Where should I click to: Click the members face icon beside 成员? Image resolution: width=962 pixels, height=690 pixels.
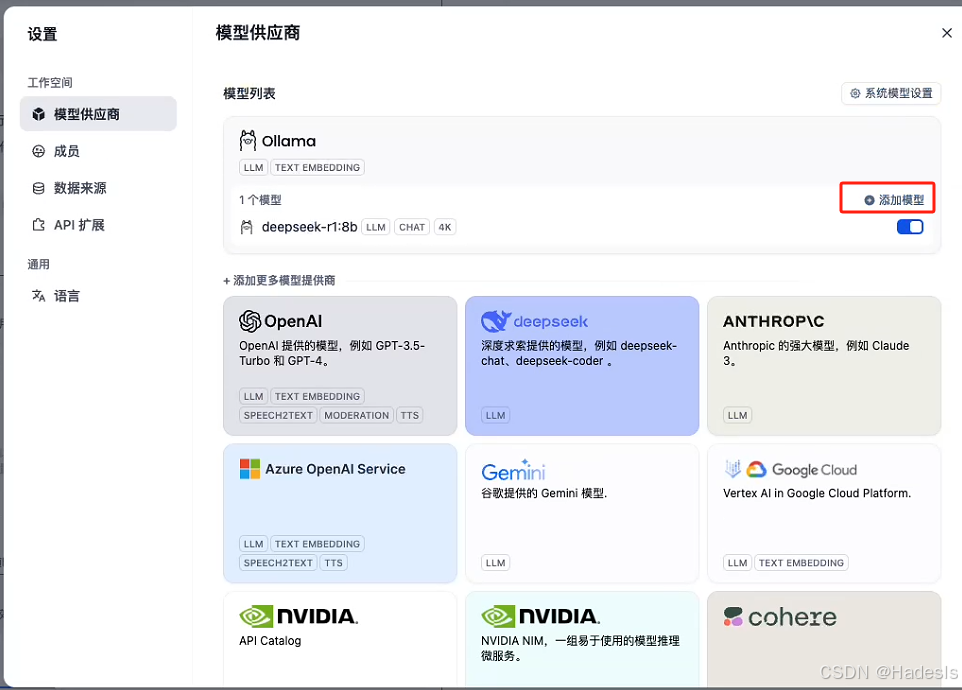tap(39, 151)
